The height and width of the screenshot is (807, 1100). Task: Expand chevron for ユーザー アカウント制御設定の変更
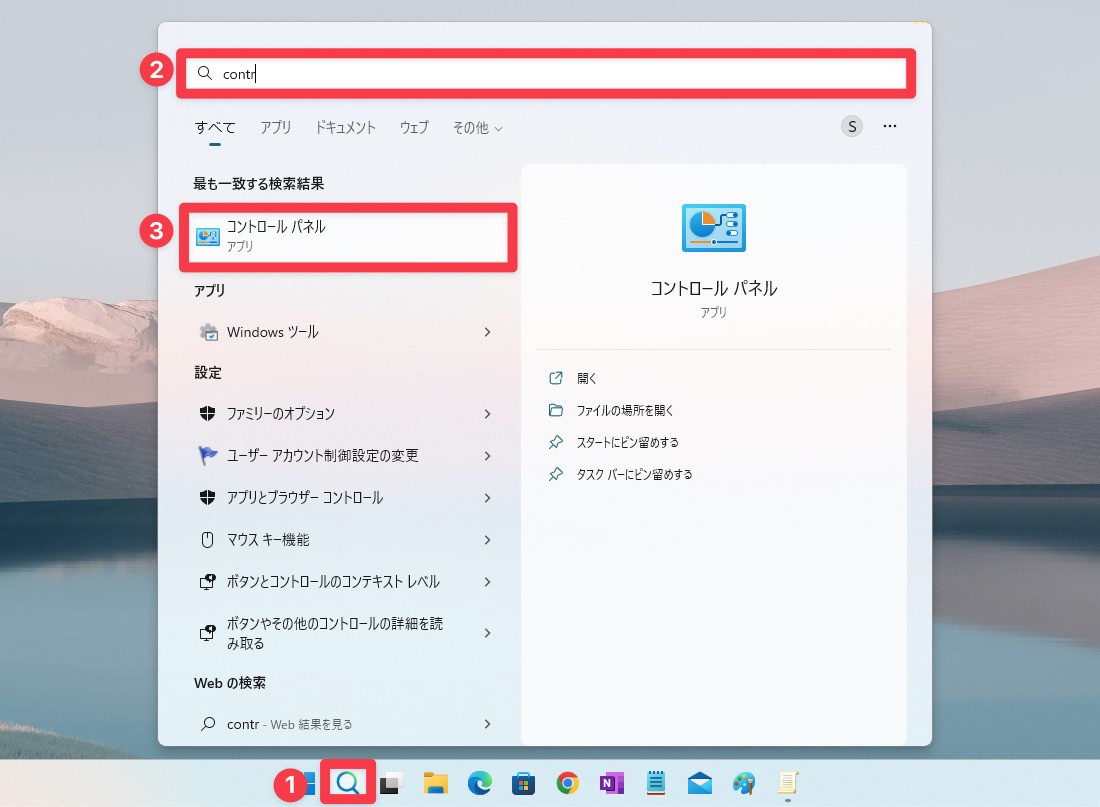coord(488,456)
